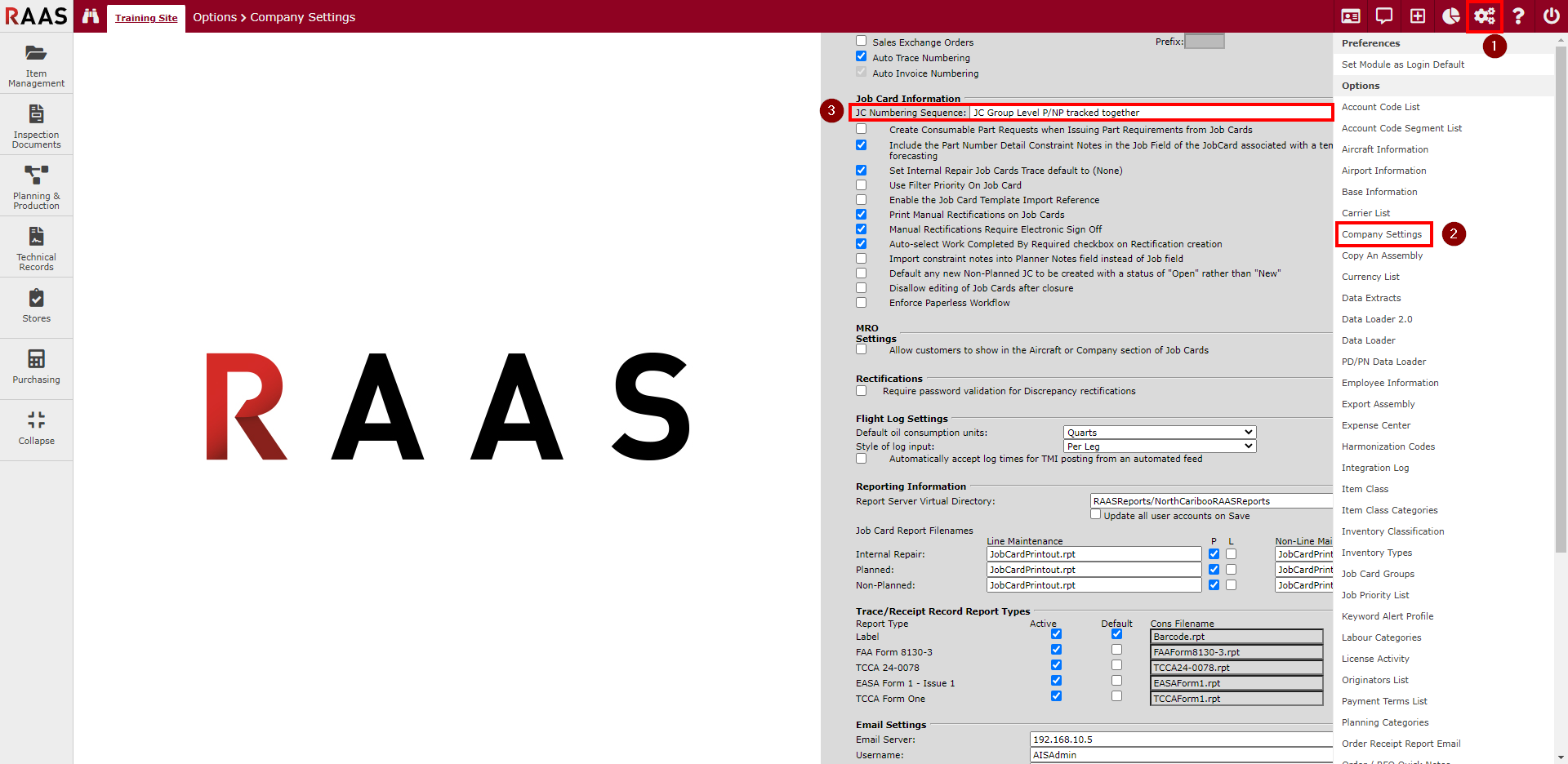1568x764 pixels.
Task: Open the Item Management module
Action: 36,64
